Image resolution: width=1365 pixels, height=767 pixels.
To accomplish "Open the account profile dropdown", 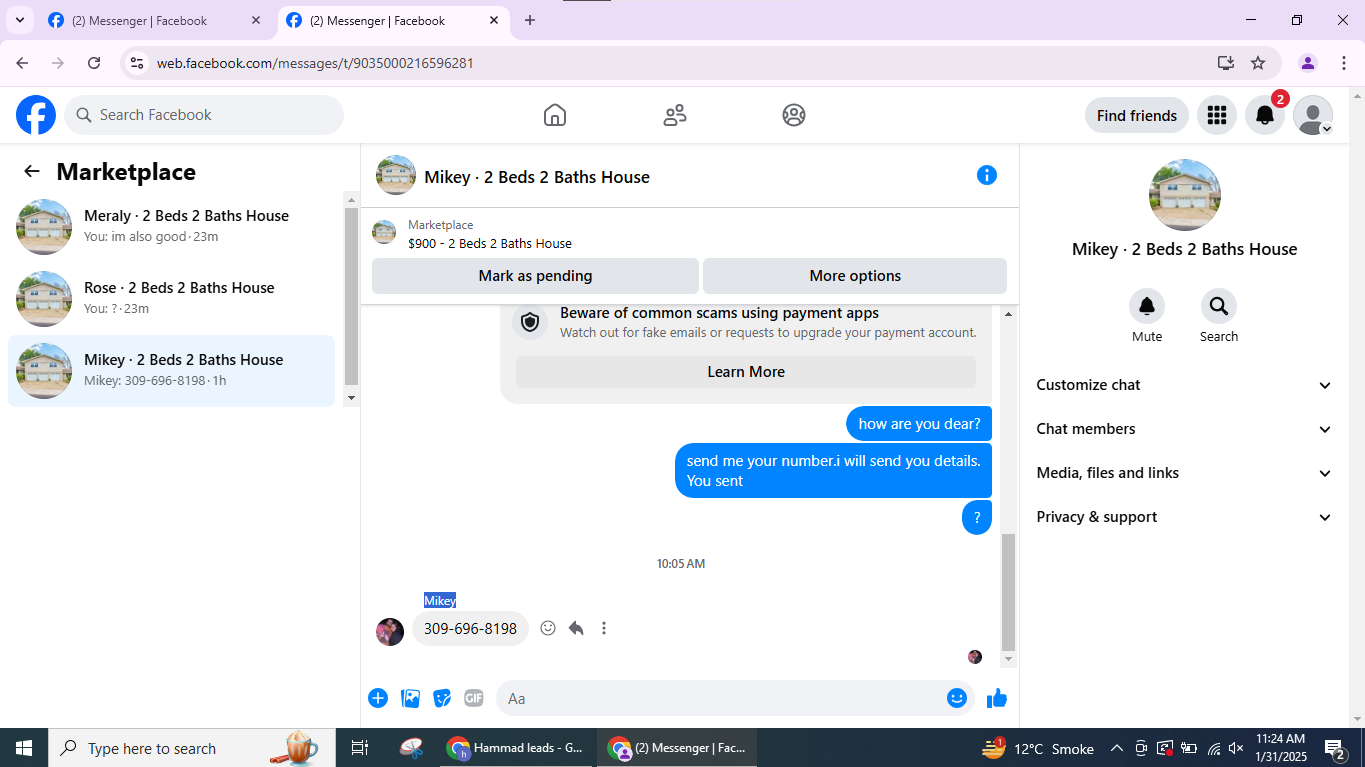I will [x=1313, y=115].
